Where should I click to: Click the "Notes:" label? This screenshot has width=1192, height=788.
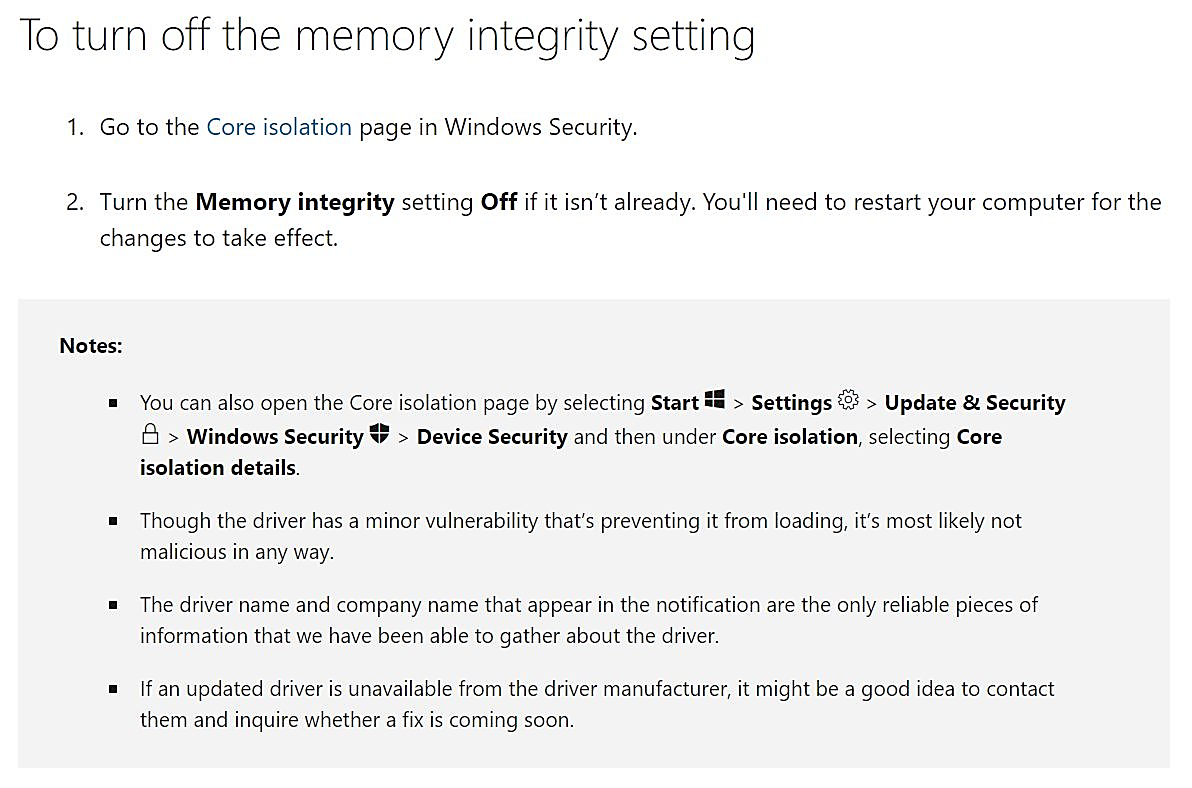91,346
